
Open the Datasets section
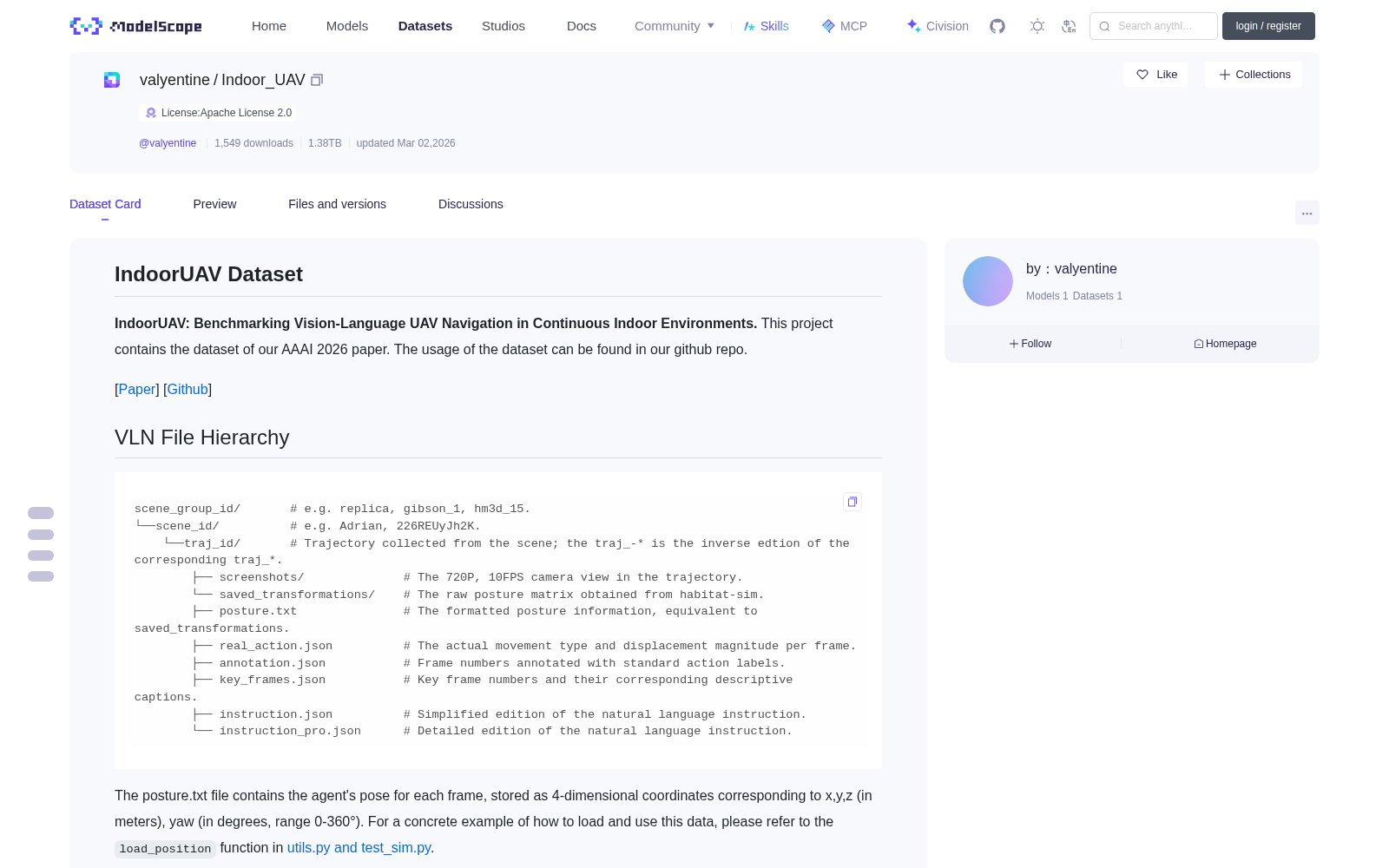pos(425,26)
